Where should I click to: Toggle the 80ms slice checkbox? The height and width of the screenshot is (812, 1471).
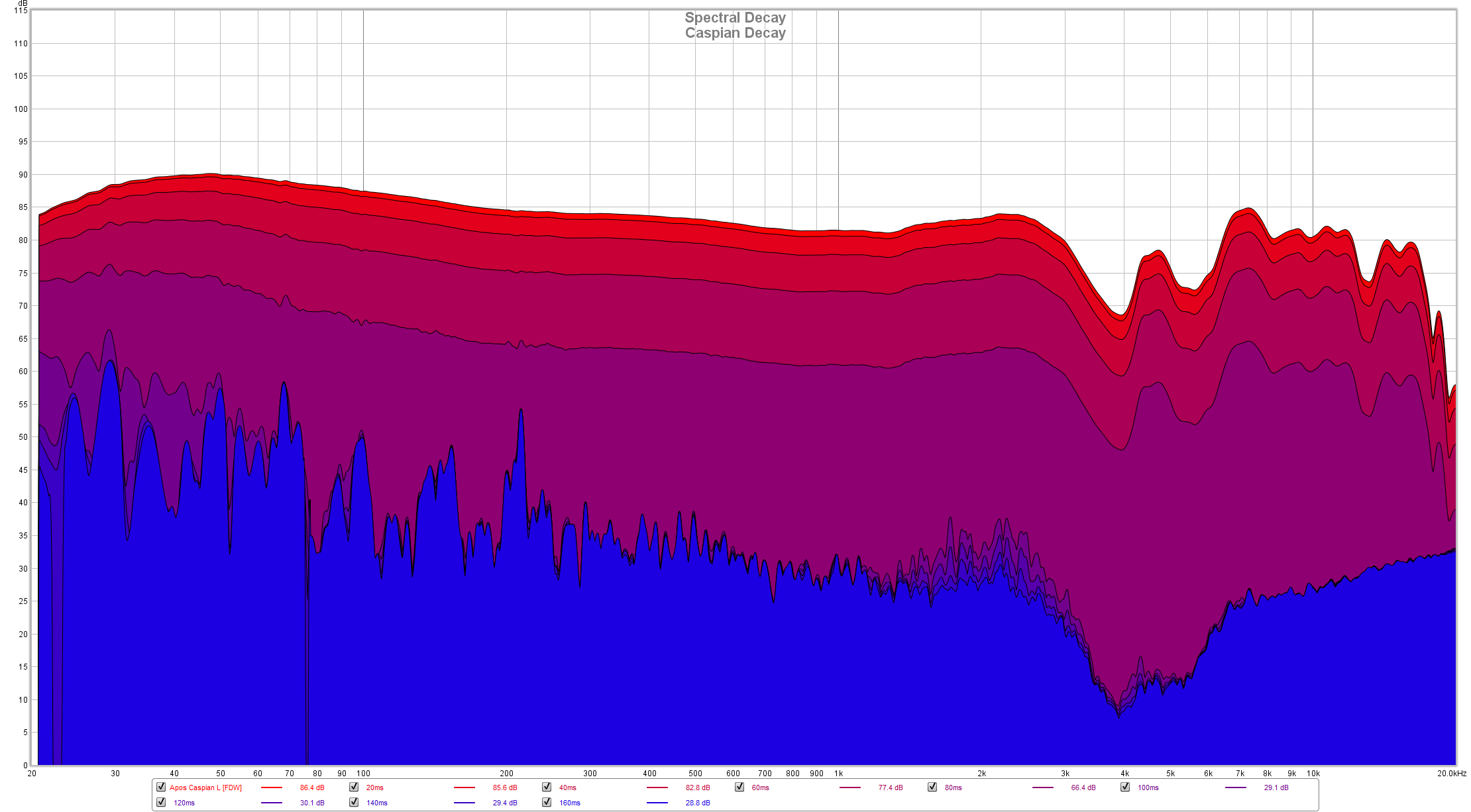click(x=932, y=787)
